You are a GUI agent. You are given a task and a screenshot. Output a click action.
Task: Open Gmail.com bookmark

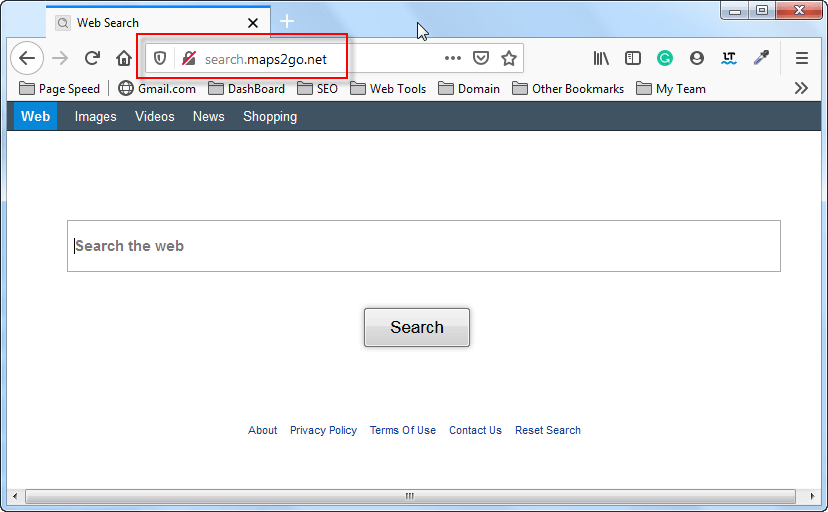157,89
